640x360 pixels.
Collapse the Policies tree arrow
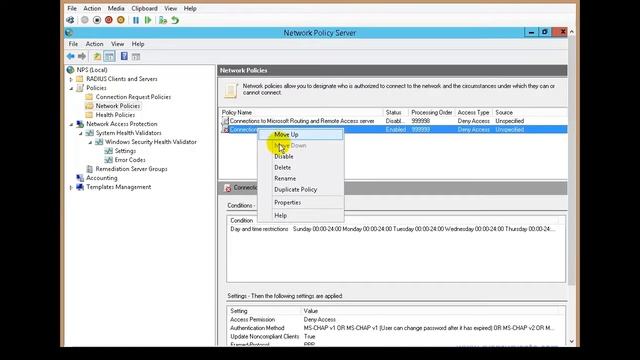[x=71, y=88]
